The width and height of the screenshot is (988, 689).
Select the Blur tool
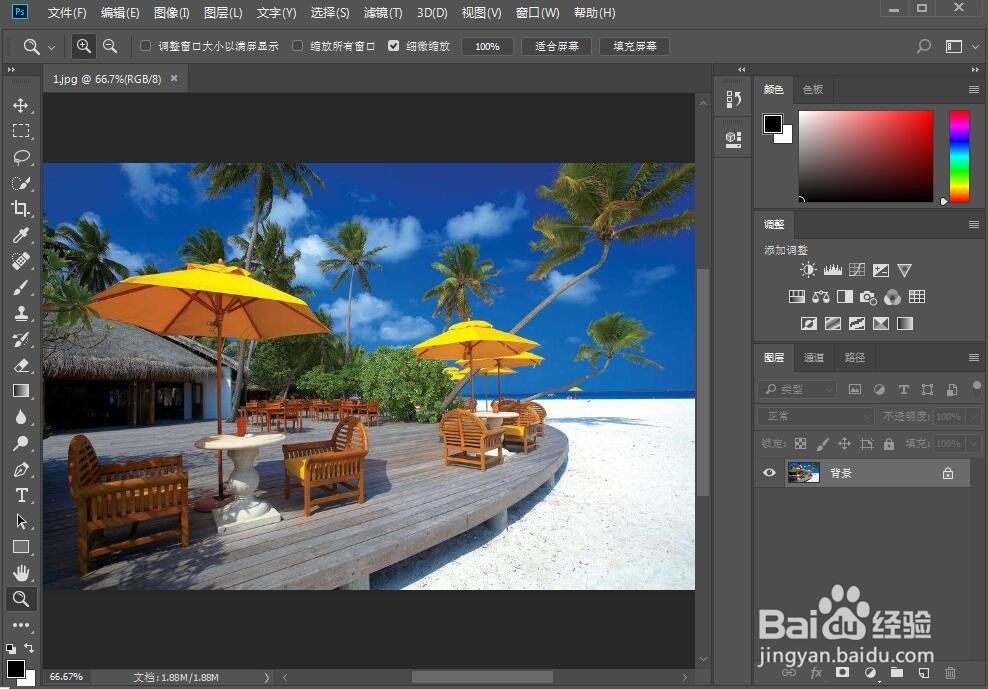coord(21,417)
